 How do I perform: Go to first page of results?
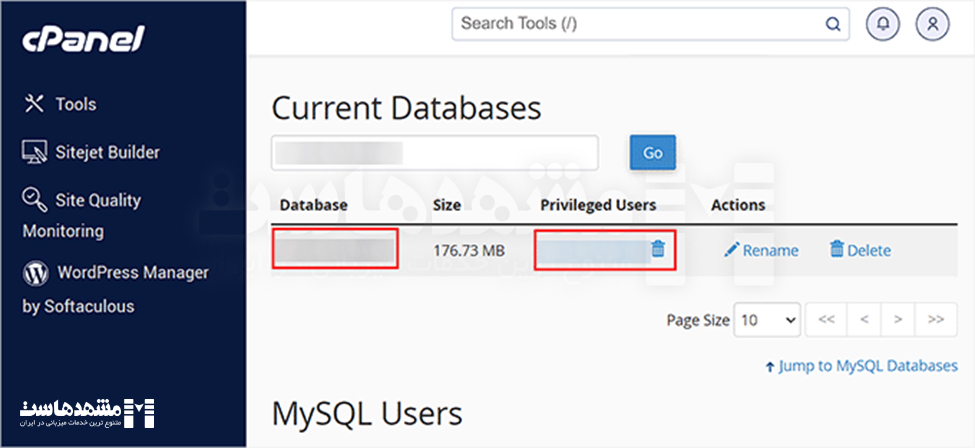(x=826, y=320)
